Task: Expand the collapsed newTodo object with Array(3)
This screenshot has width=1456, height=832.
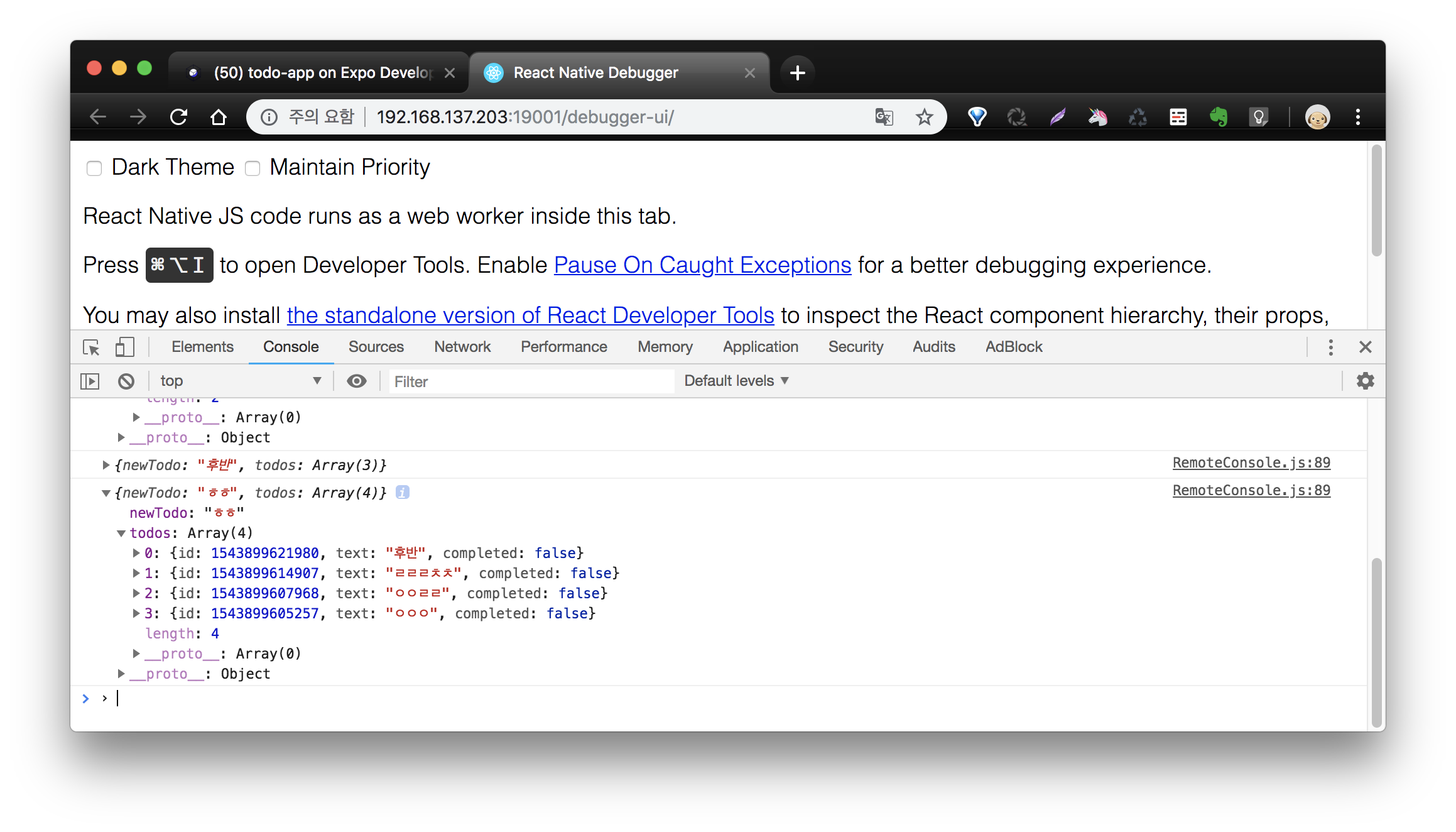Action: click(106, 465)
